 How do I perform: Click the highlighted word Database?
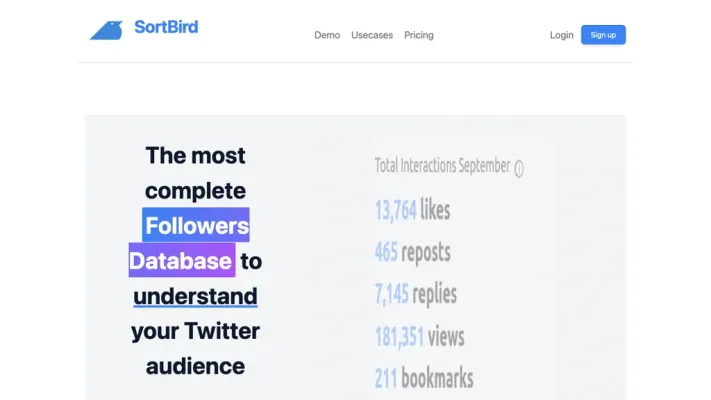(x=181, y=261)
